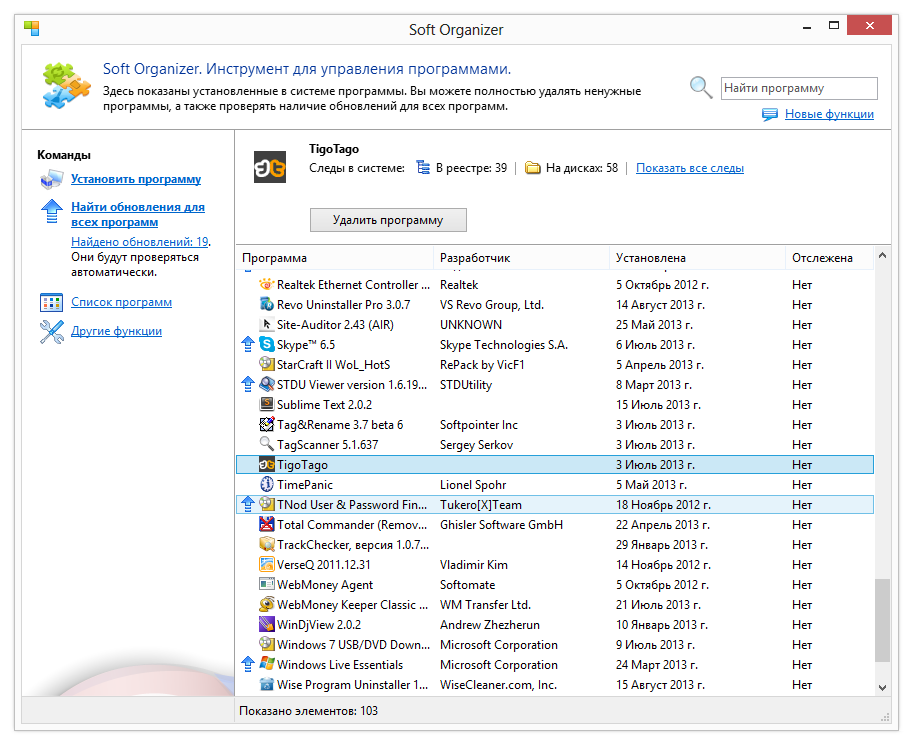Select the TrackChecker, версия 1.0.7 row
Image resolution: width=907 pixels, height=745 pixels.
tap(555, 544)
